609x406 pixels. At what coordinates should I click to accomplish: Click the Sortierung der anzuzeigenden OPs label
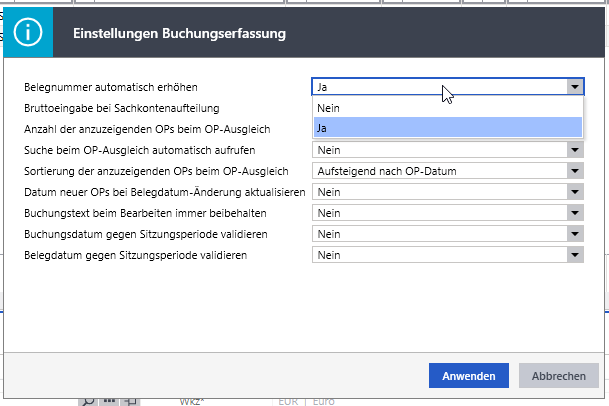[156, 171]
